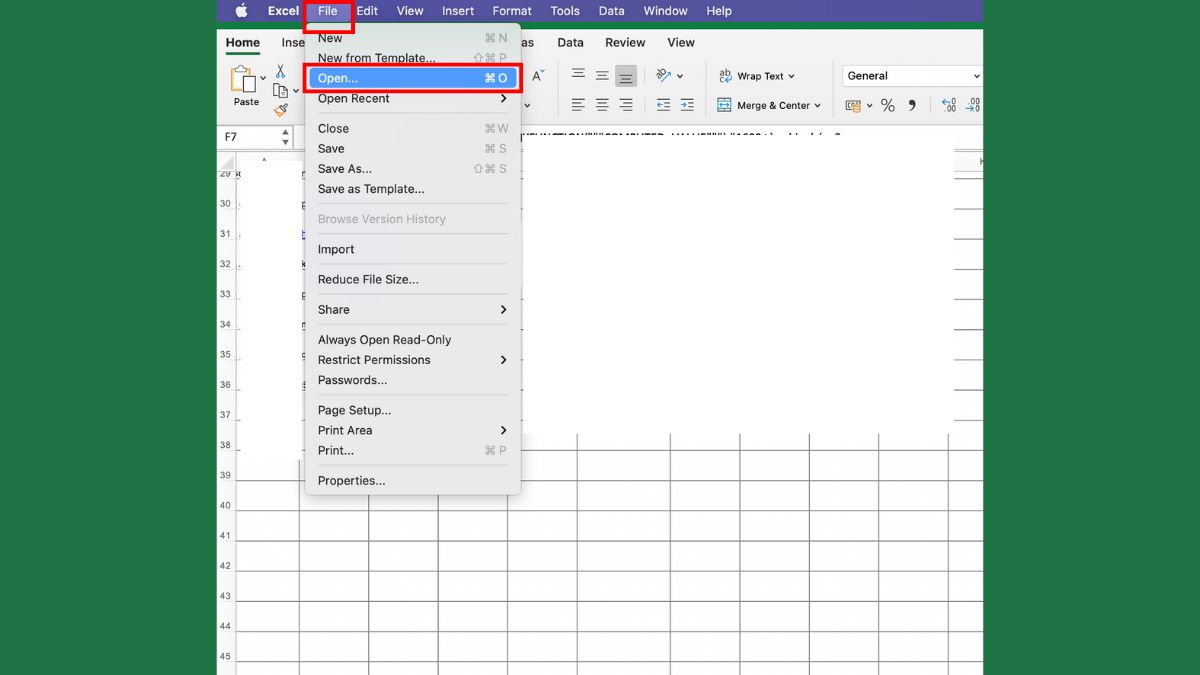Image resolution: width=1200 pixels, height=675 pixels.
Task: Select the Format Painter brush
Action: tap(281, 110)
